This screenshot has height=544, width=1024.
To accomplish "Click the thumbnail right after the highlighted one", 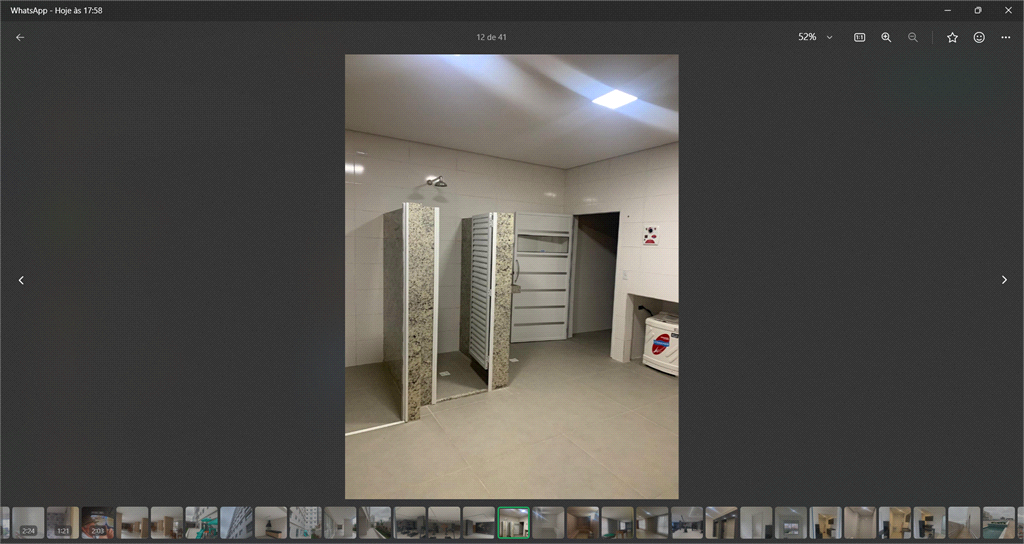I will click(548, 522).
